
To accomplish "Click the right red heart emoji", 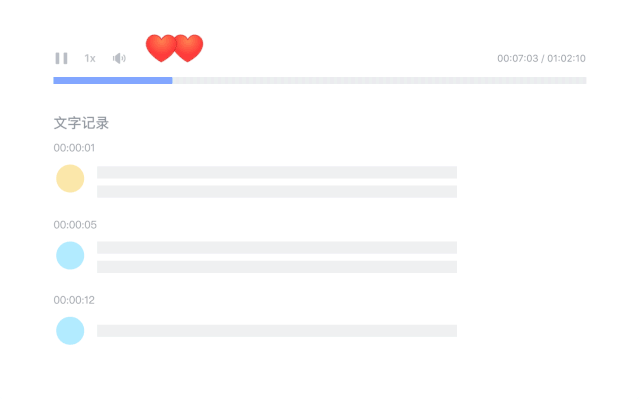I will (189, 48).
